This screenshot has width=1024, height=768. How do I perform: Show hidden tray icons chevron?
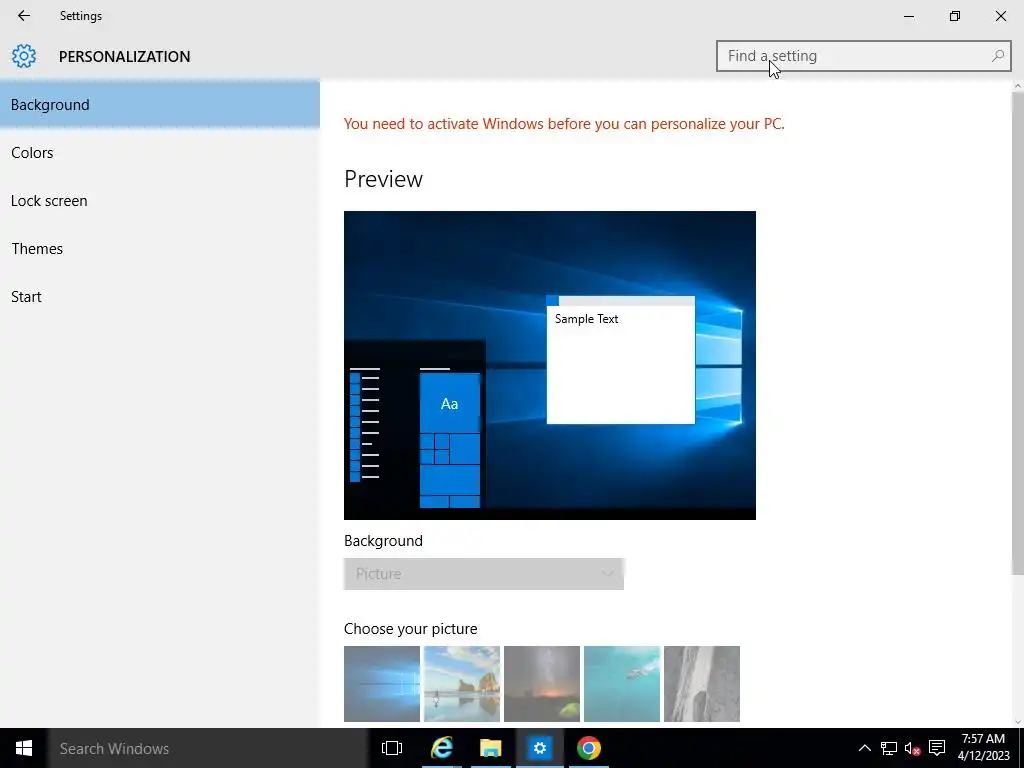point(864,748)
